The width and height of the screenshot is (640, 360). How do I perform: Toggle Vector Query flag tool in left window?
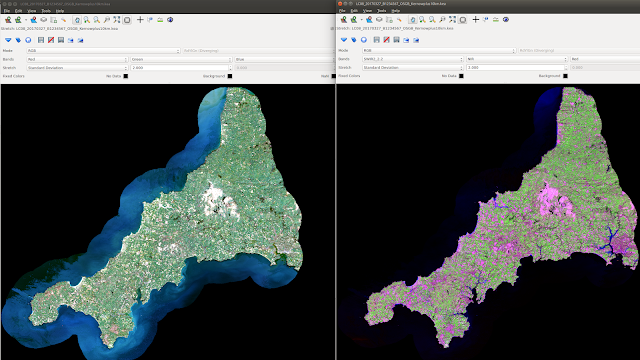pos(150,20)
